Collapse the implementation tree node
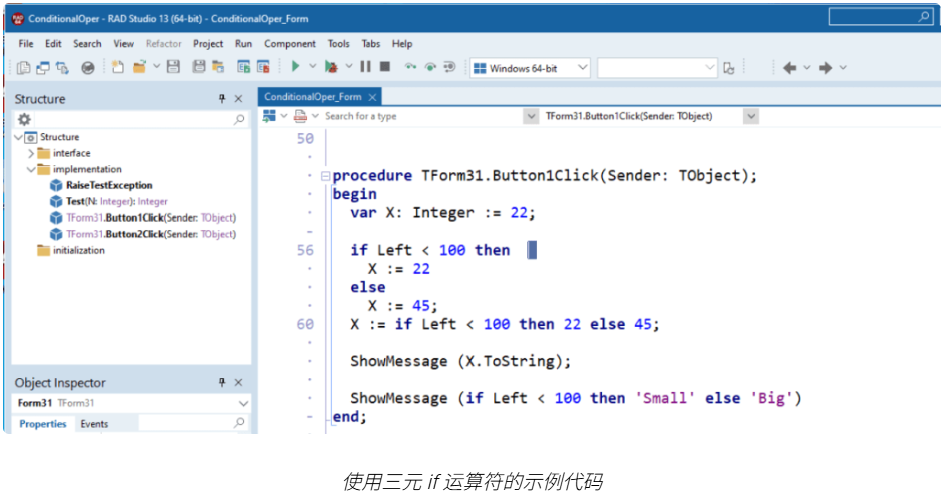The width and height of the screenshot is (948, 499). tap(30, 169)
